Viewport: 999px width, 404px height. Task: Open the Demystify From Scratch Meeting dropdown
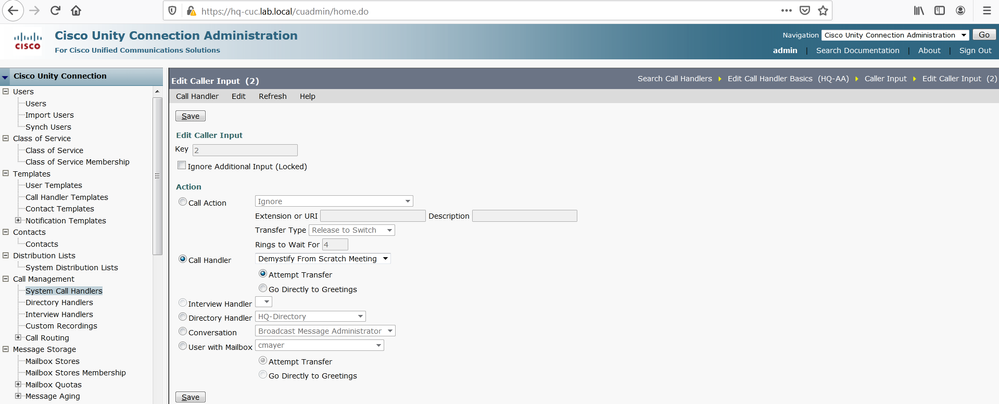322,259
